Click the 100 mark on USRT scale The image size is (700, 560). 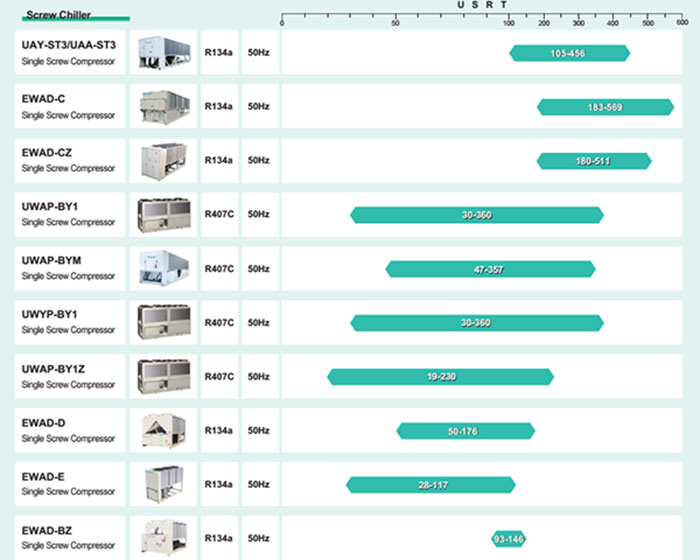pos(508,23)
